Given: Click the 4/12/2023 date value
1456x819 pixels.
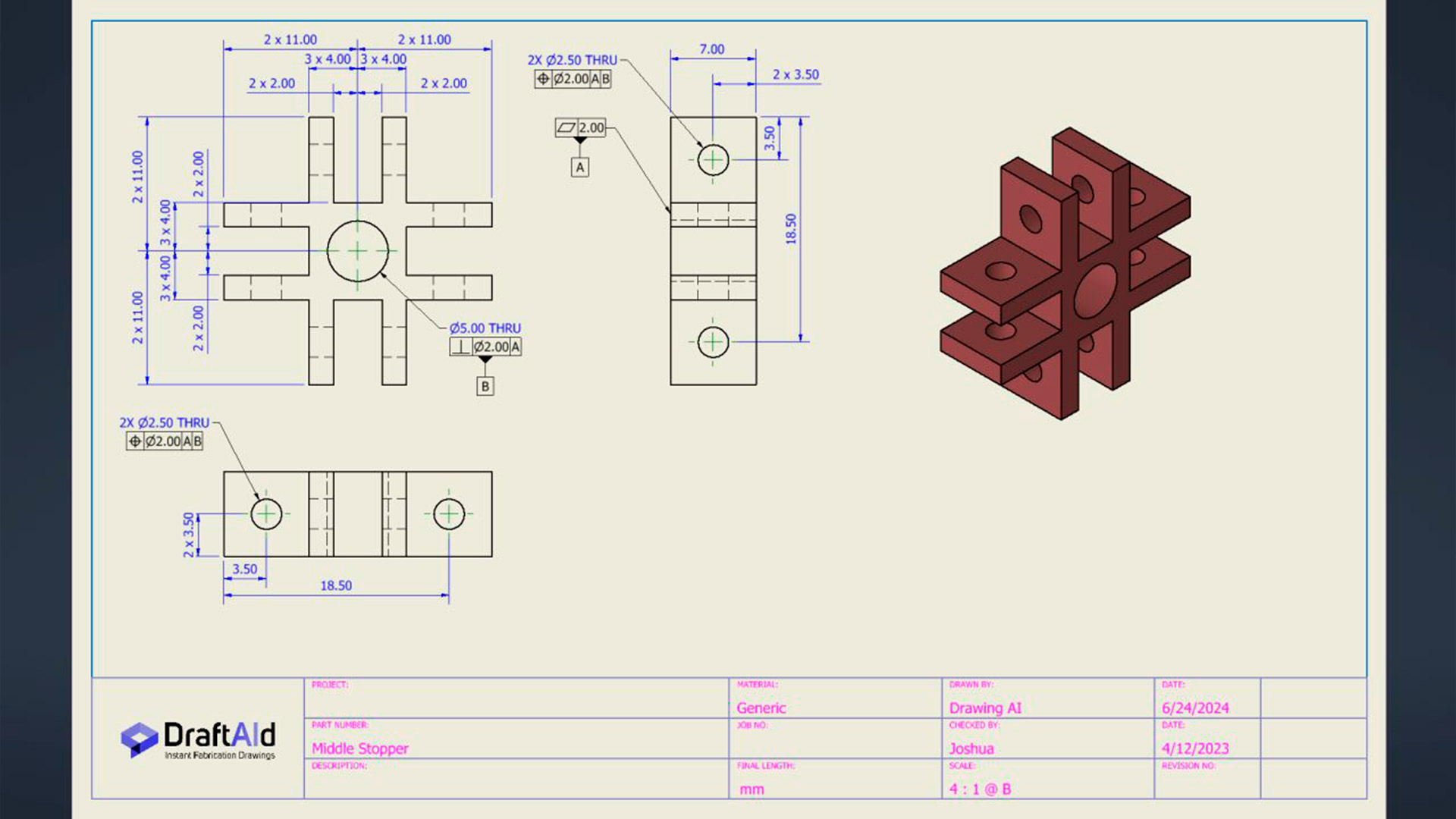Looking at the screenshot, I should click(x=1195, y=748).
